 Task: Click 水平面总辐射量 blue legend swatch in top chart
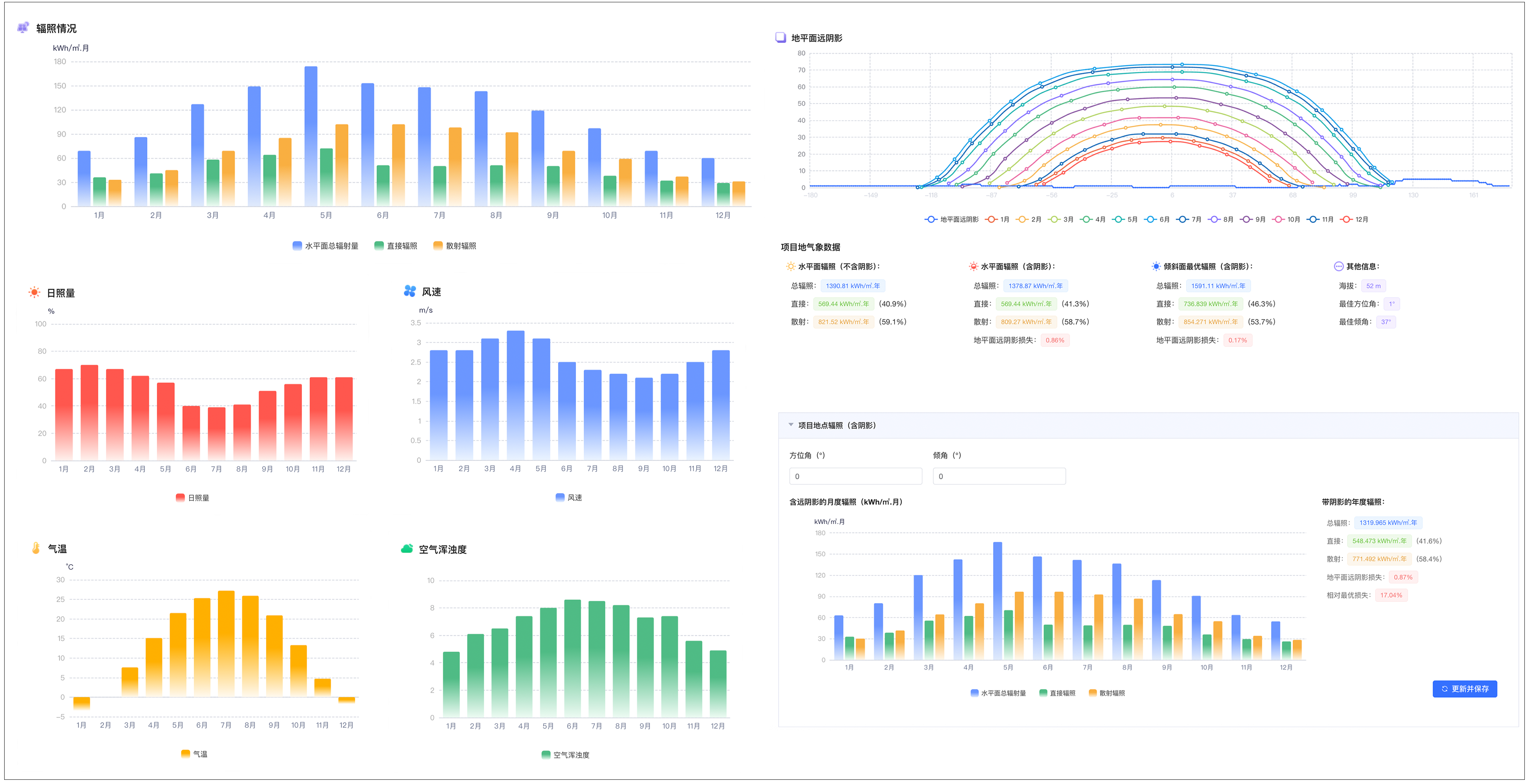(297, 246)
